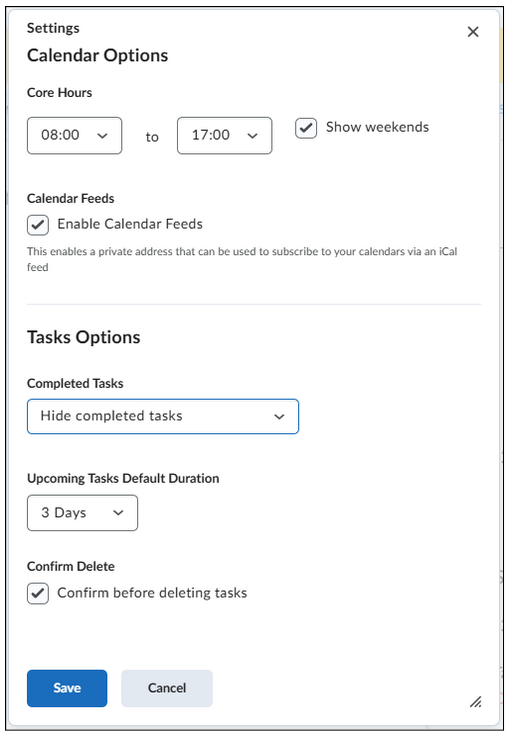509x737 pixels.
Task: Save the calendar settings
Action: click(x=67, y=688)
